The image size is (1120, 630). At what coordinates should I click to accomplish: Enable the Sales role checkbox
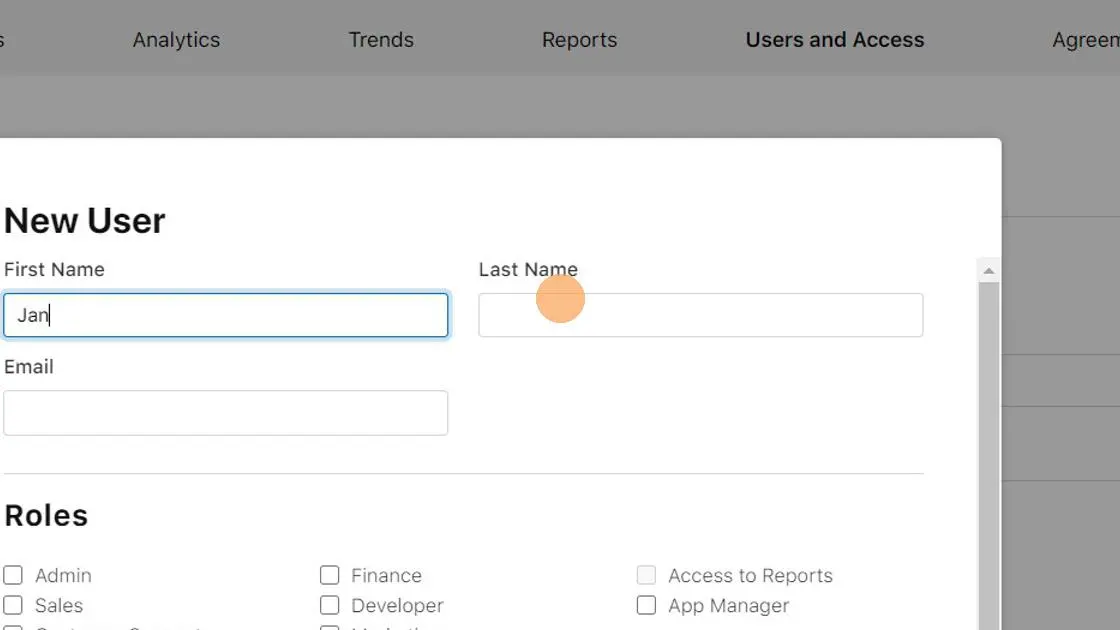pyautogui.click(x=13, y=605)
